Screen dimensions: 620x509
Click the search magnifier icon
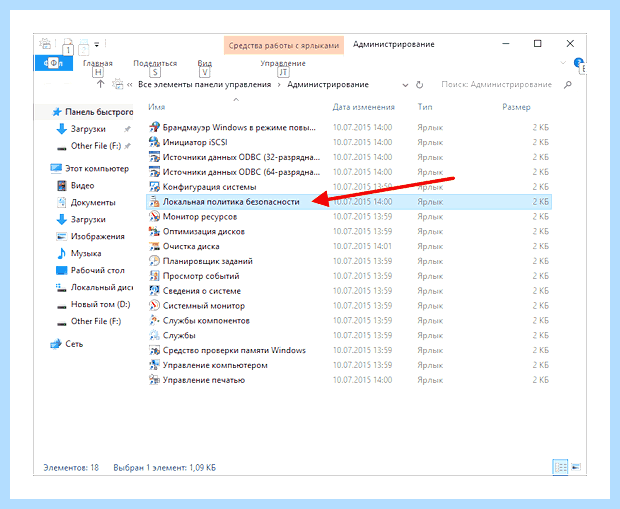pyautogui.click(x=568, y=85)
